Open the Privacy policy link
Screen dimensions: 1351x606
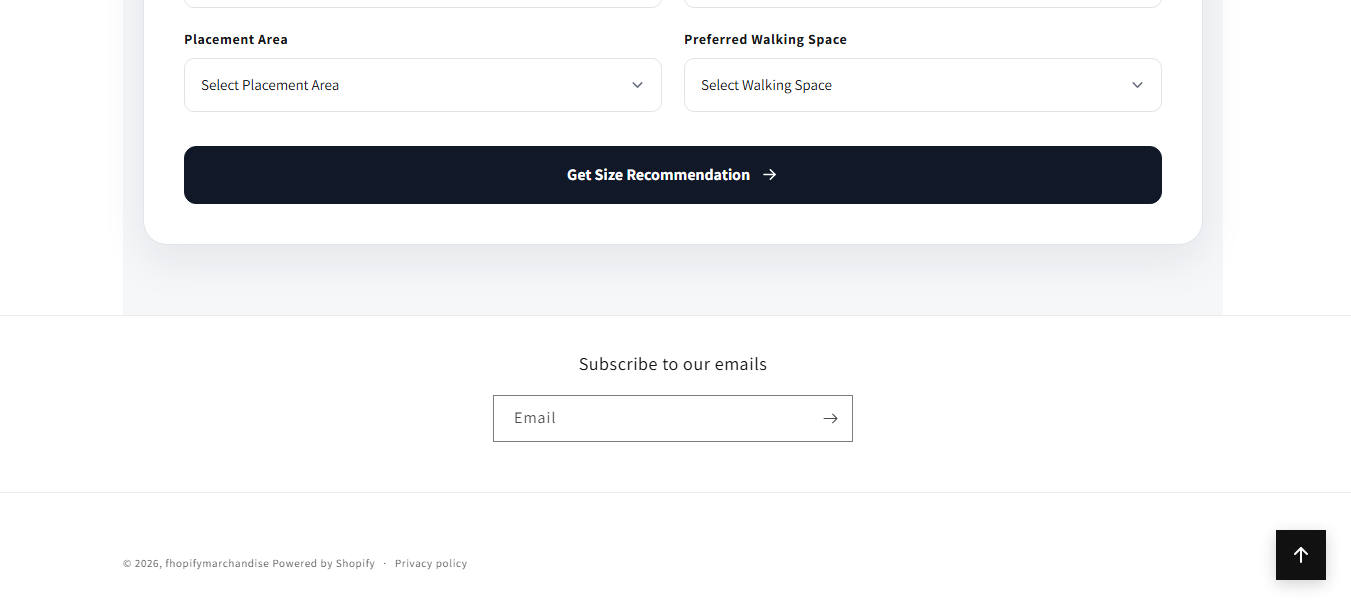431,564
